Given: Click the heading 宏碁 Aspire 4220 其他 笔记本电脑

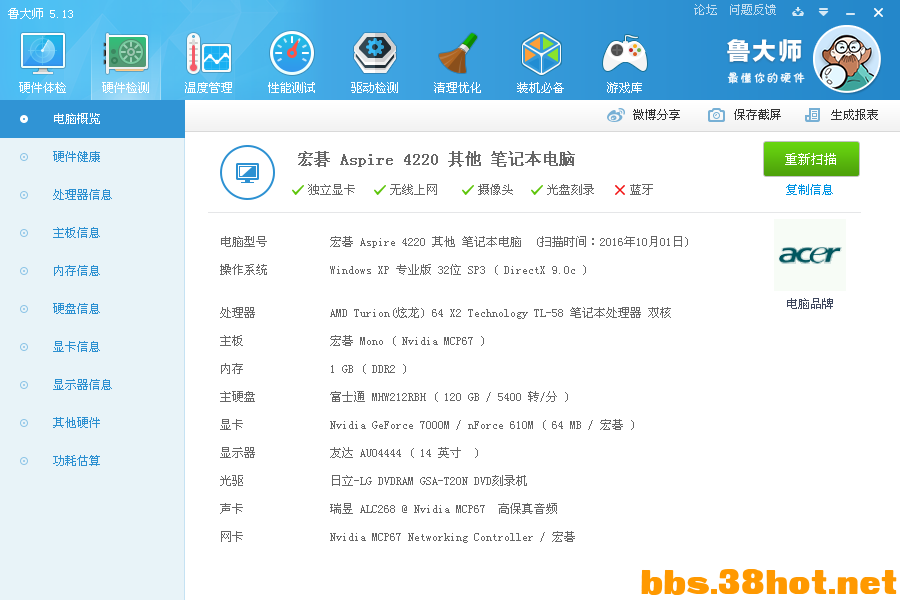Looking at the screenshot, I should pos(436,159).
